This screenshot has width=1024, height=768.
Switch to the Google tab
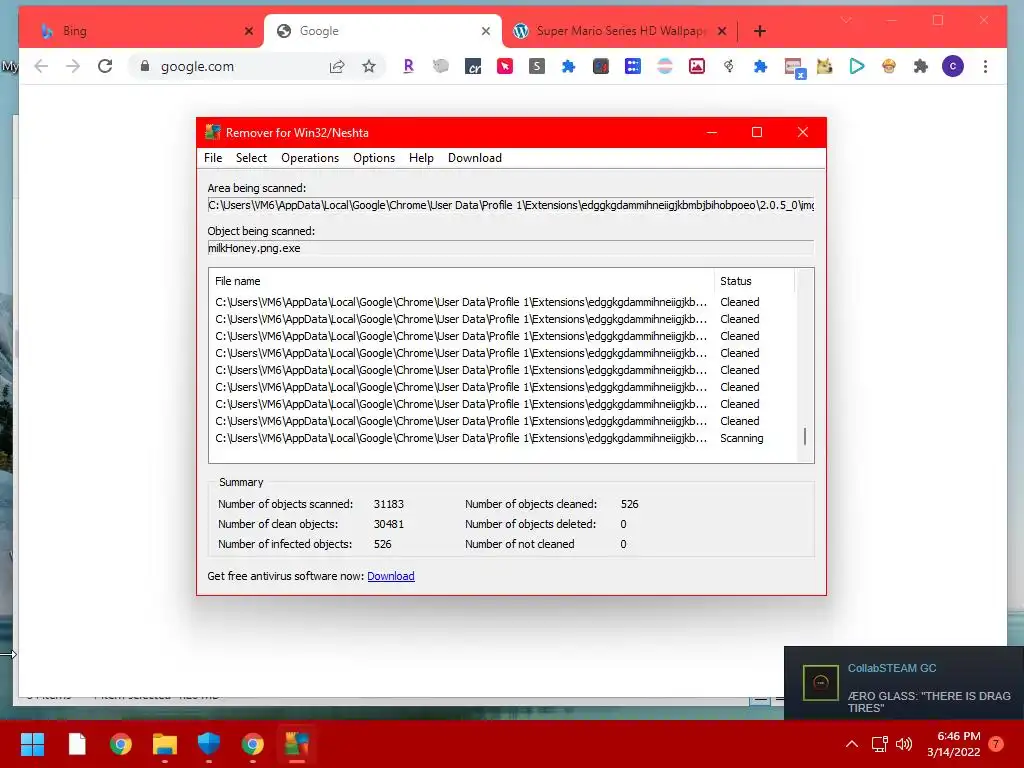tap(383, 31)
